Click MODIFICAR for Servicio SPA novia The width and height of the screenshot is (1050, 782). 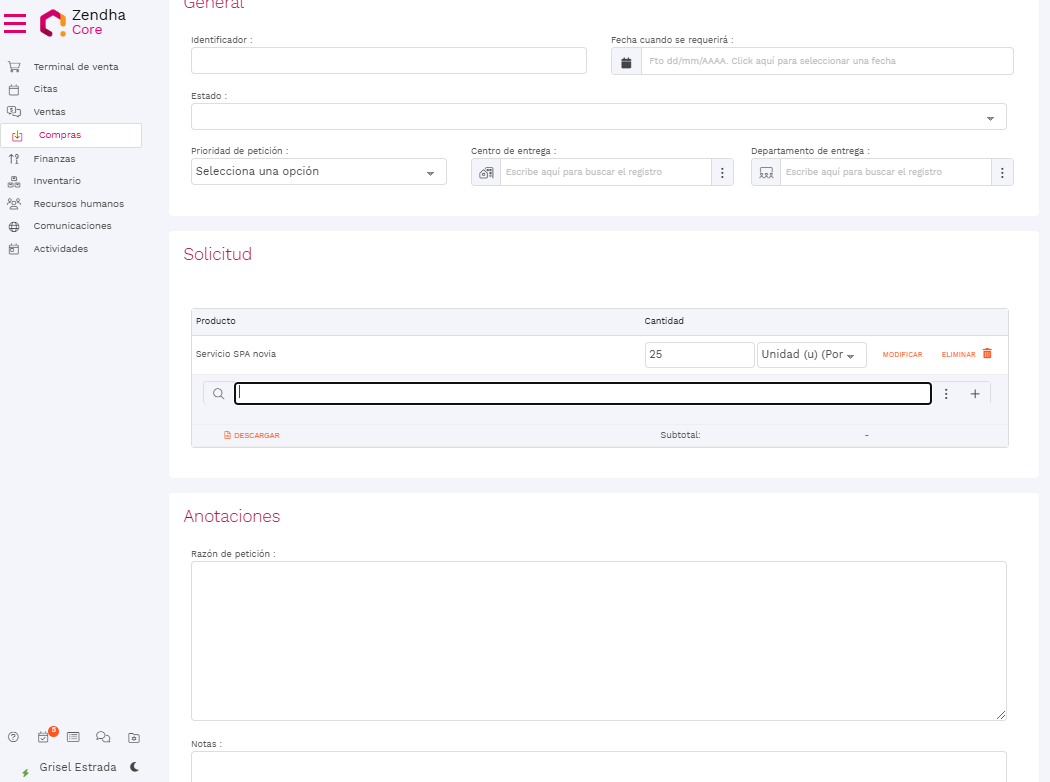(902, 355)
